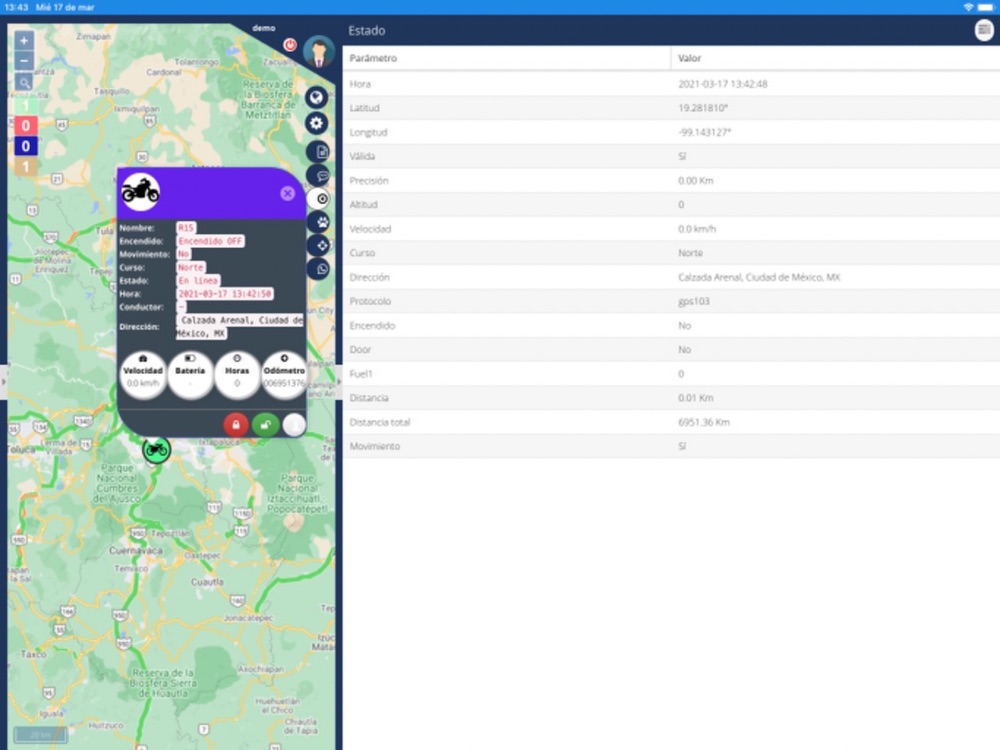Image resolution: width=1000 pixels, height=750 pixels.
Task: Open the Odómetro gauge
Action: (284, 375)
